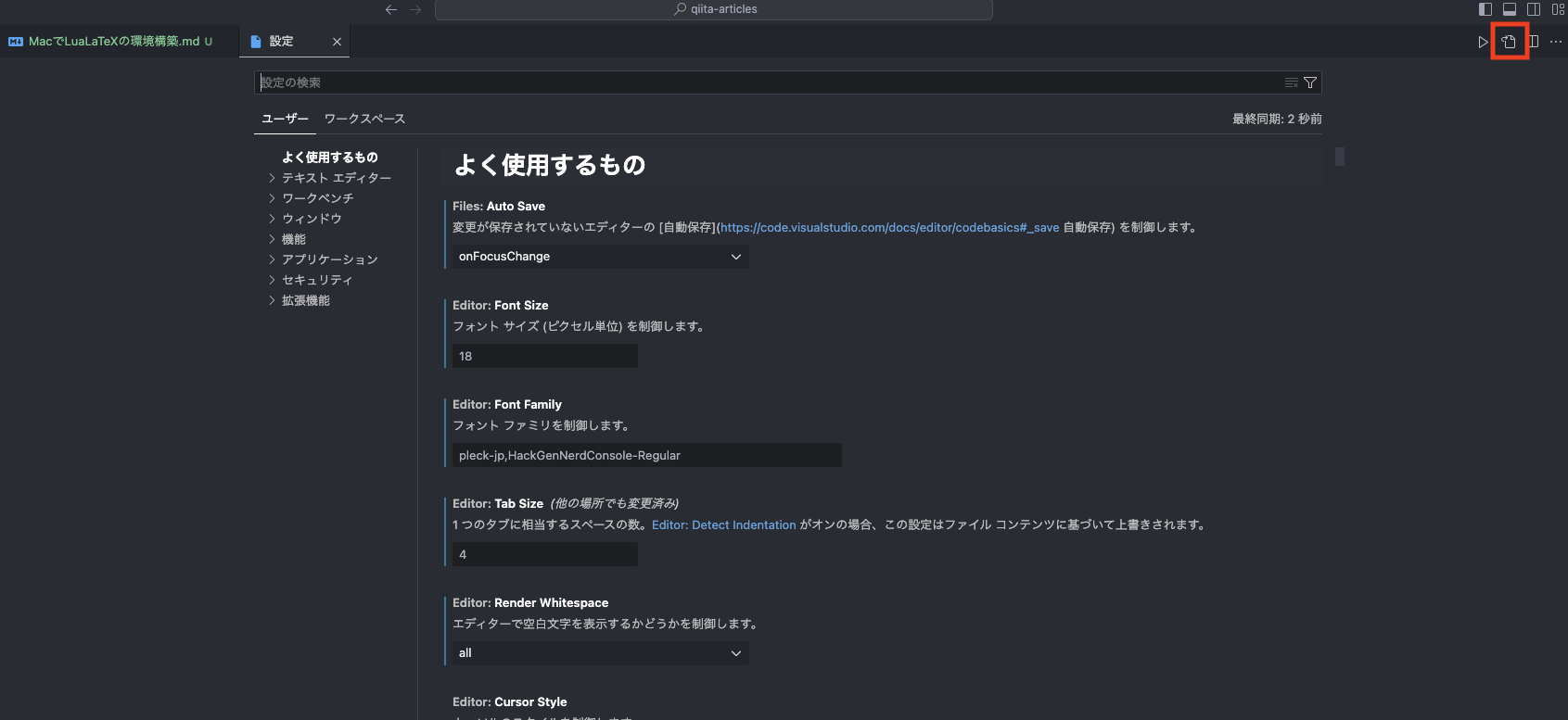Go forward with the right arrow
The width and height of the screenshot is (1568, 720).
(x=415, y=9)
